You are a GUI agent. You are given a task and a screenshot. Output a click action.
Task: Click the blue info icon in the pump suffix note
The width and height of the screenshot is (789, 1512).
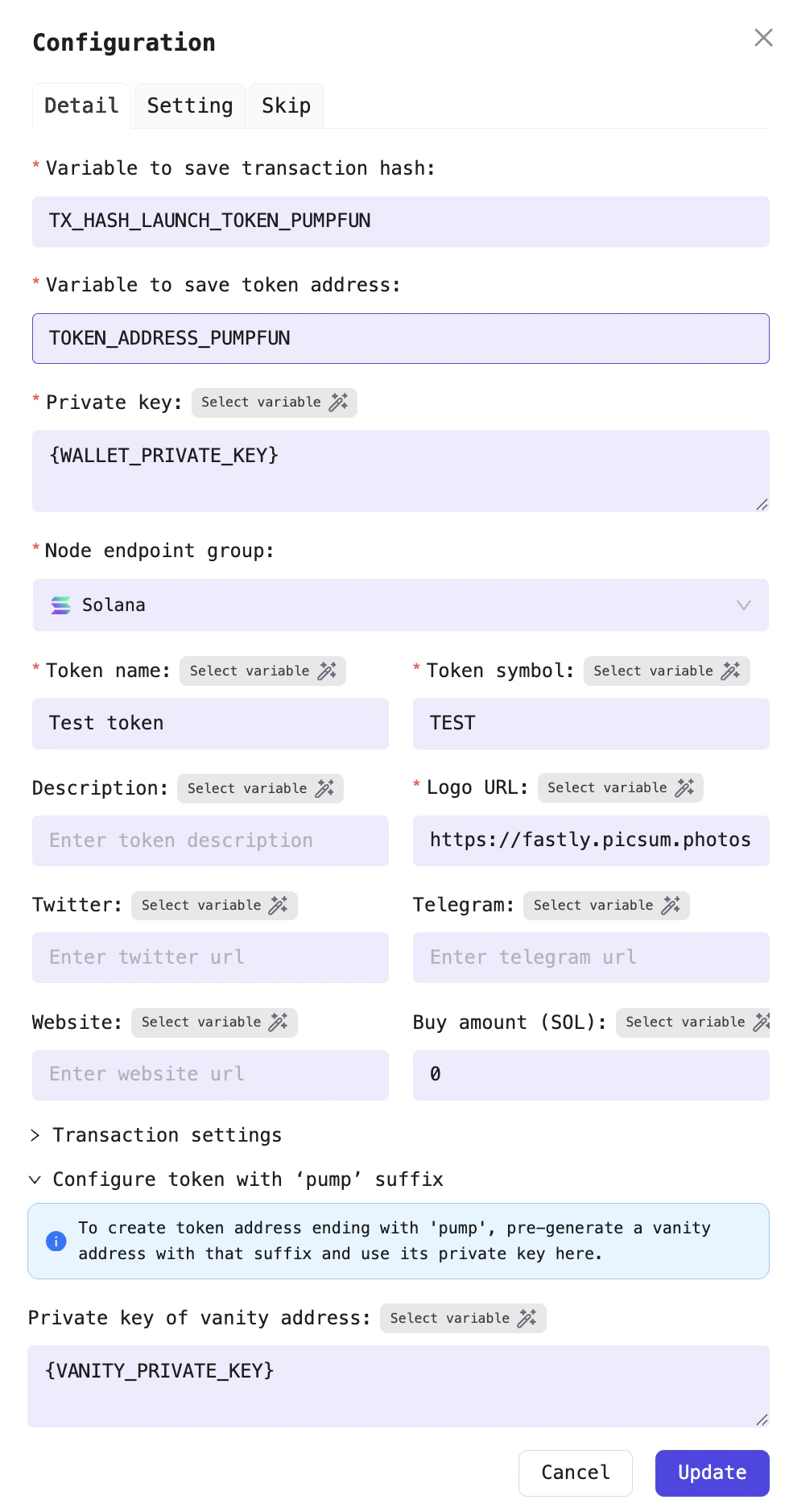pos(56,1241)
